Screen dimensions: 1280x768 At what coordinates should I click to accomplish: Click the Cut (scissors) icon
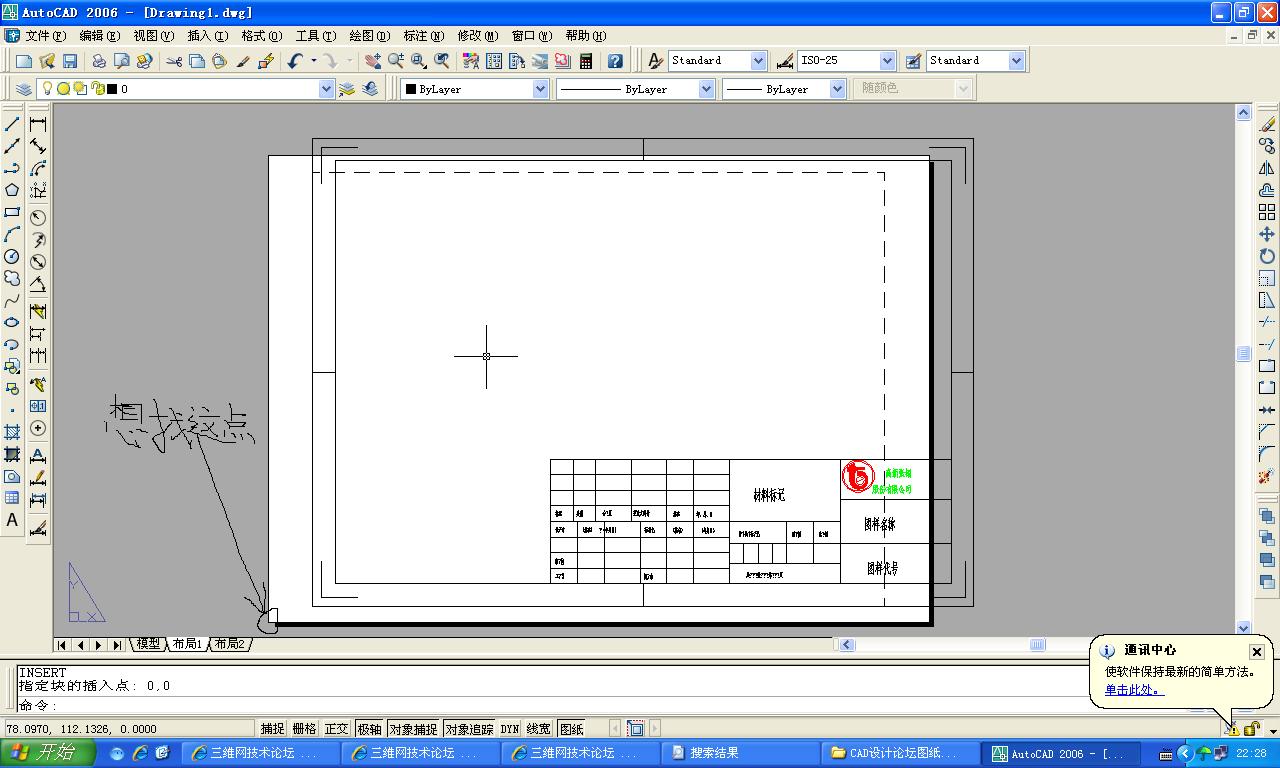tap(175, 61)
